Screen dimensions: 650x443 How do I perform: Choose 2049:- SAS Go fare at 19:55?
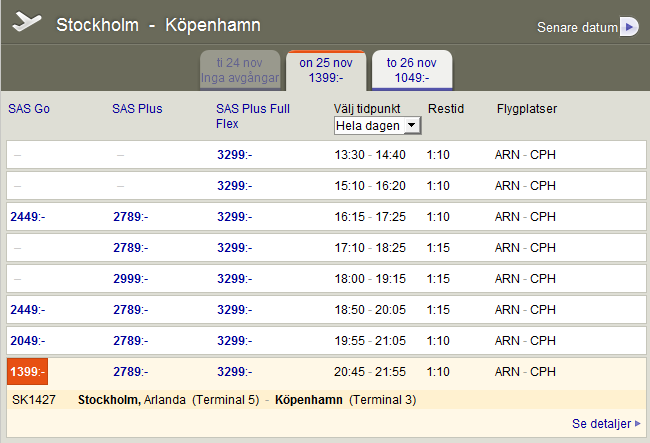(x=28, y=341)
